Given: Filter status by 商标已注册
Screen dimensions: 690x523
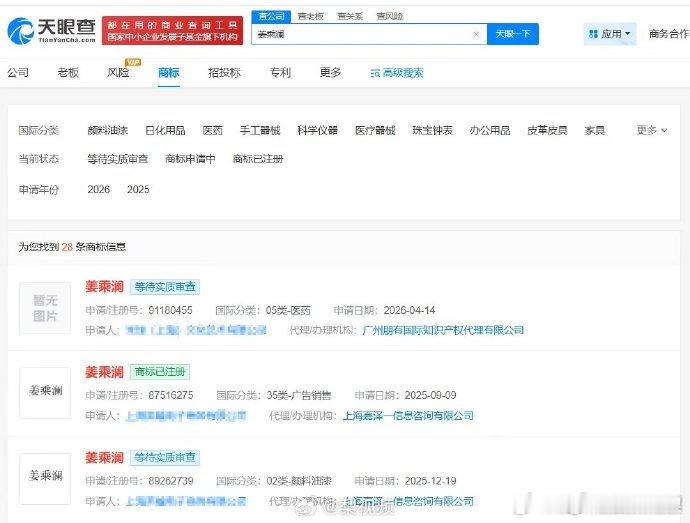Looking at the screenshot, I should pos(258,159).
